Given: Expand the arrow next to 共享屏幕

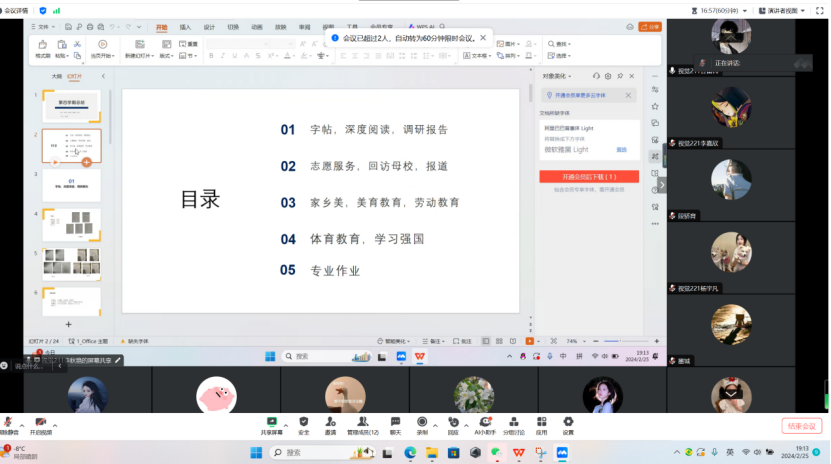Looking at the screenshot, I should click(284, 421).
